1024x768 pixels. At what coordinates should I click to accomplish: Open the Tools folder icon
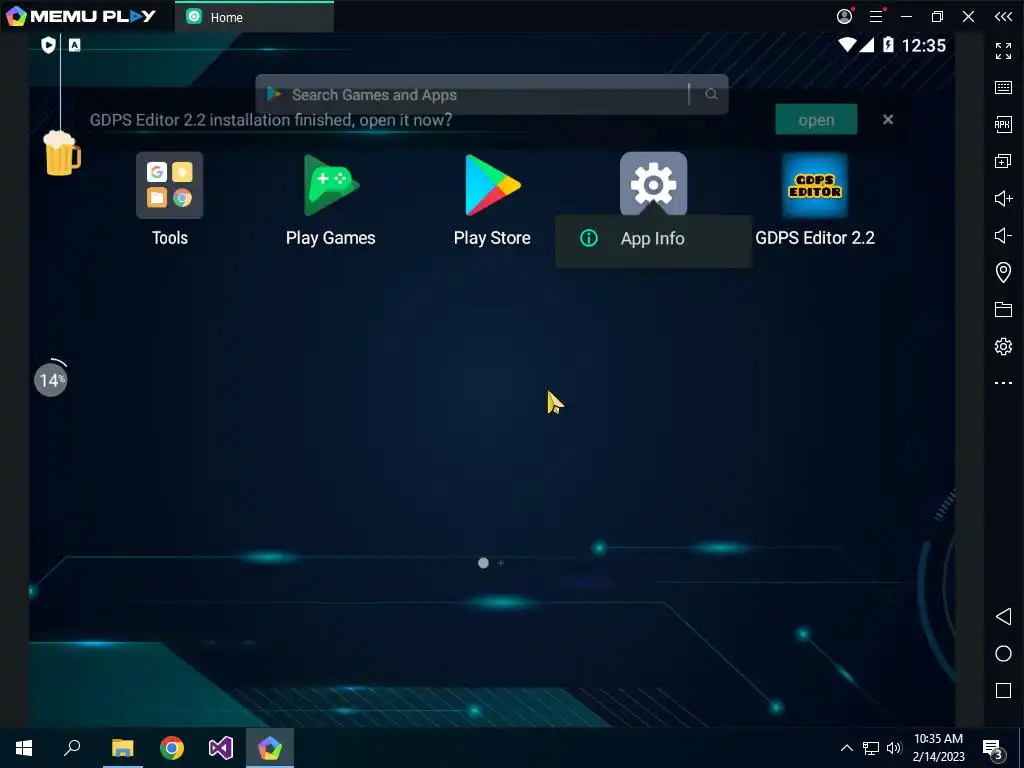tap(170, 185)
